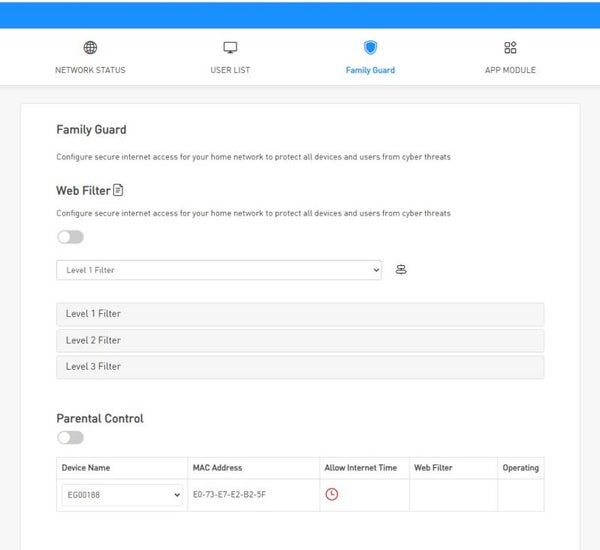600x550 pixels.
Task: Open the Level 1 Filter dropdown
Action: pos(219,270)
